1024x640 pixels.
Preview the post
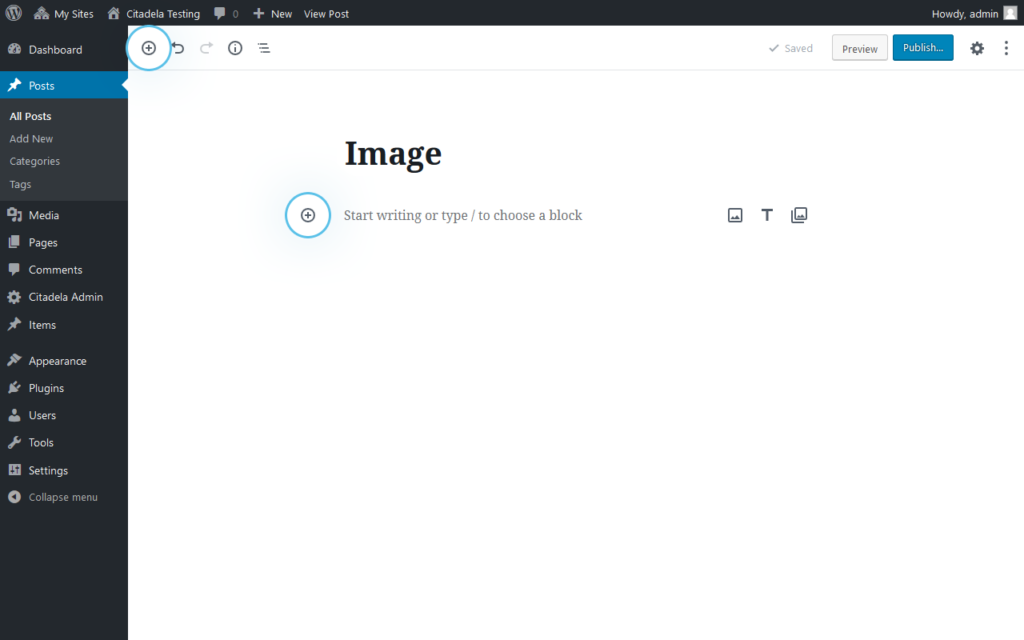click(x=859, y=47)
